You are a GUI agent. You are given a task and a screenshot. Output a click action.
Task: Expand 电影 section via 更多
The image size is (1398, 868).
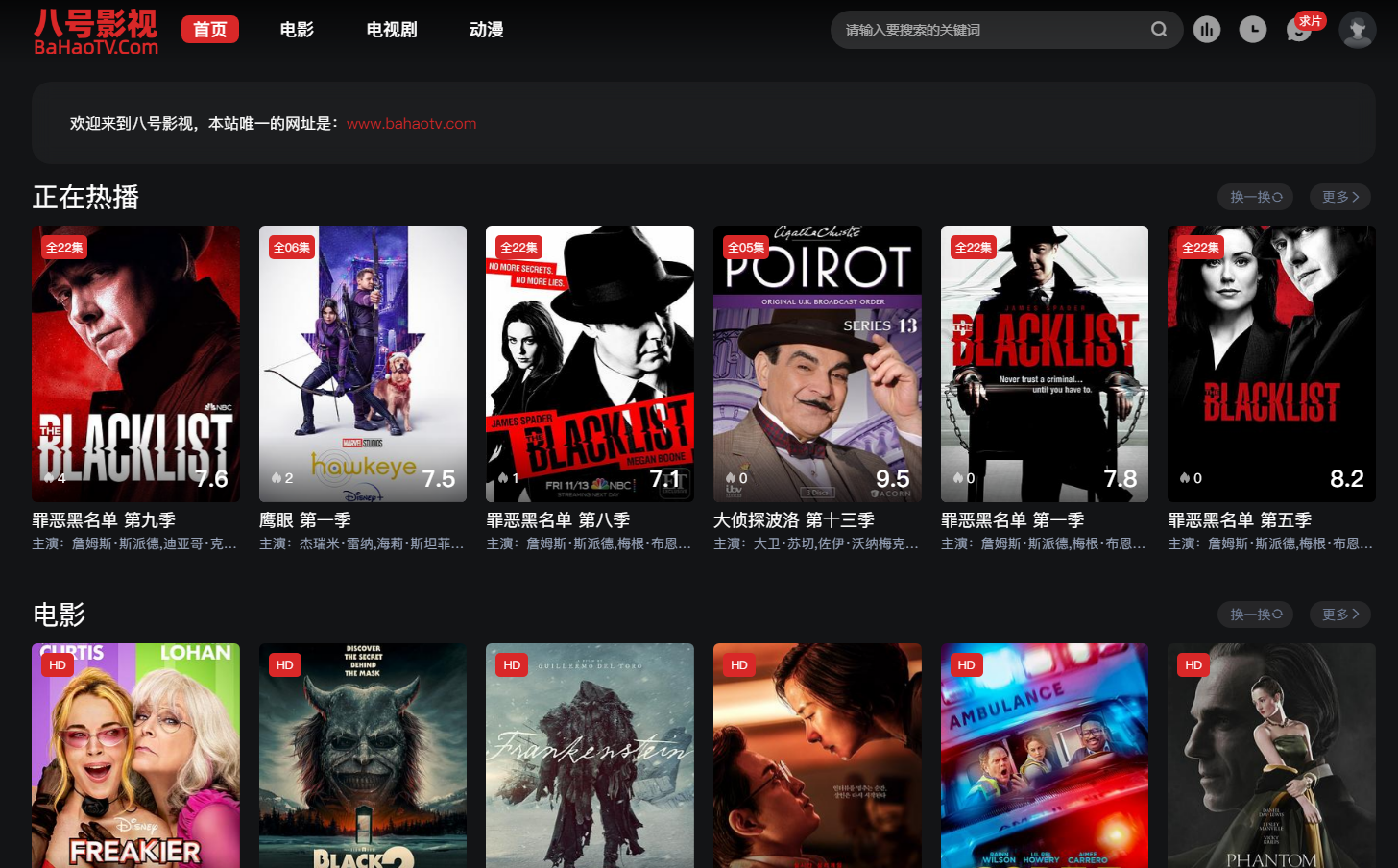point(1339,615)
